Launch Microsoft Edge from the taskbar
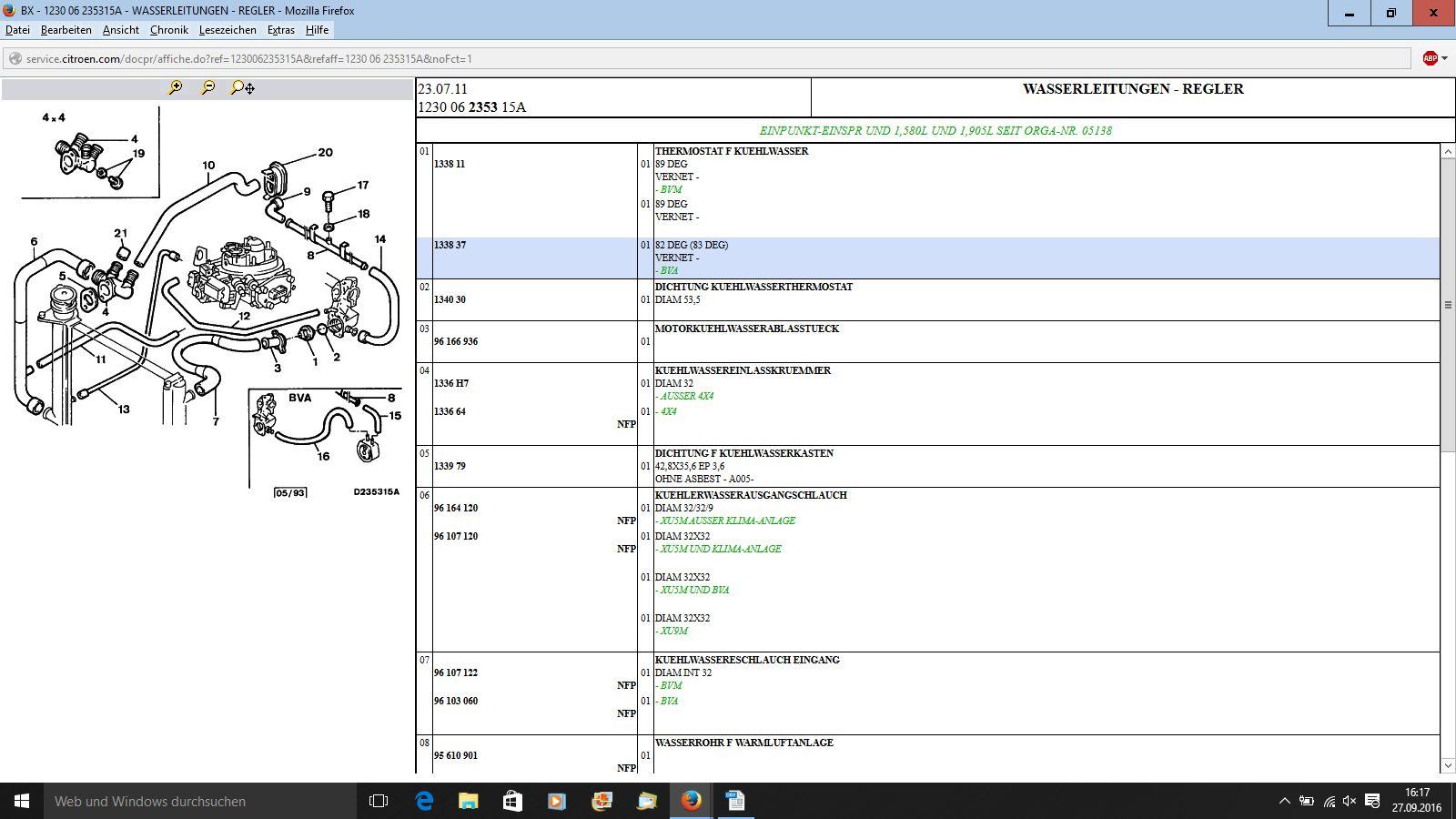Screen dimensions: 1456x819 coord(424,801)
